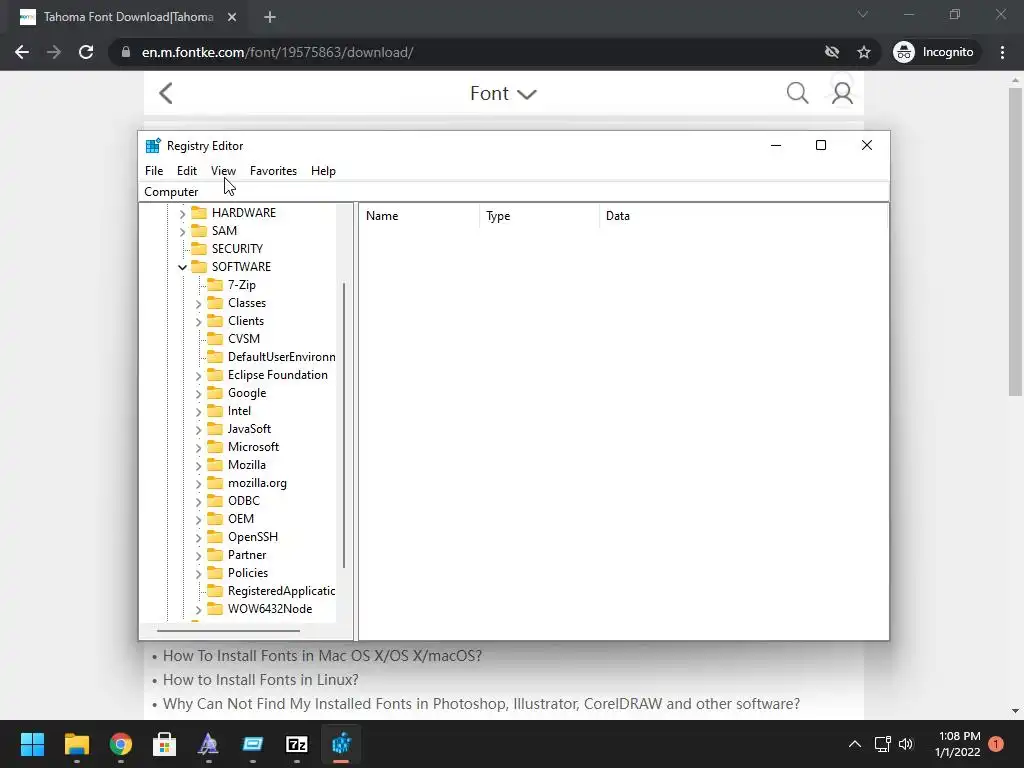The width and height of the screenshot is (1024, 768).
Task: Open the Help menu in Registry Editor
Action: pyautogui.click(x=323, y=170)
